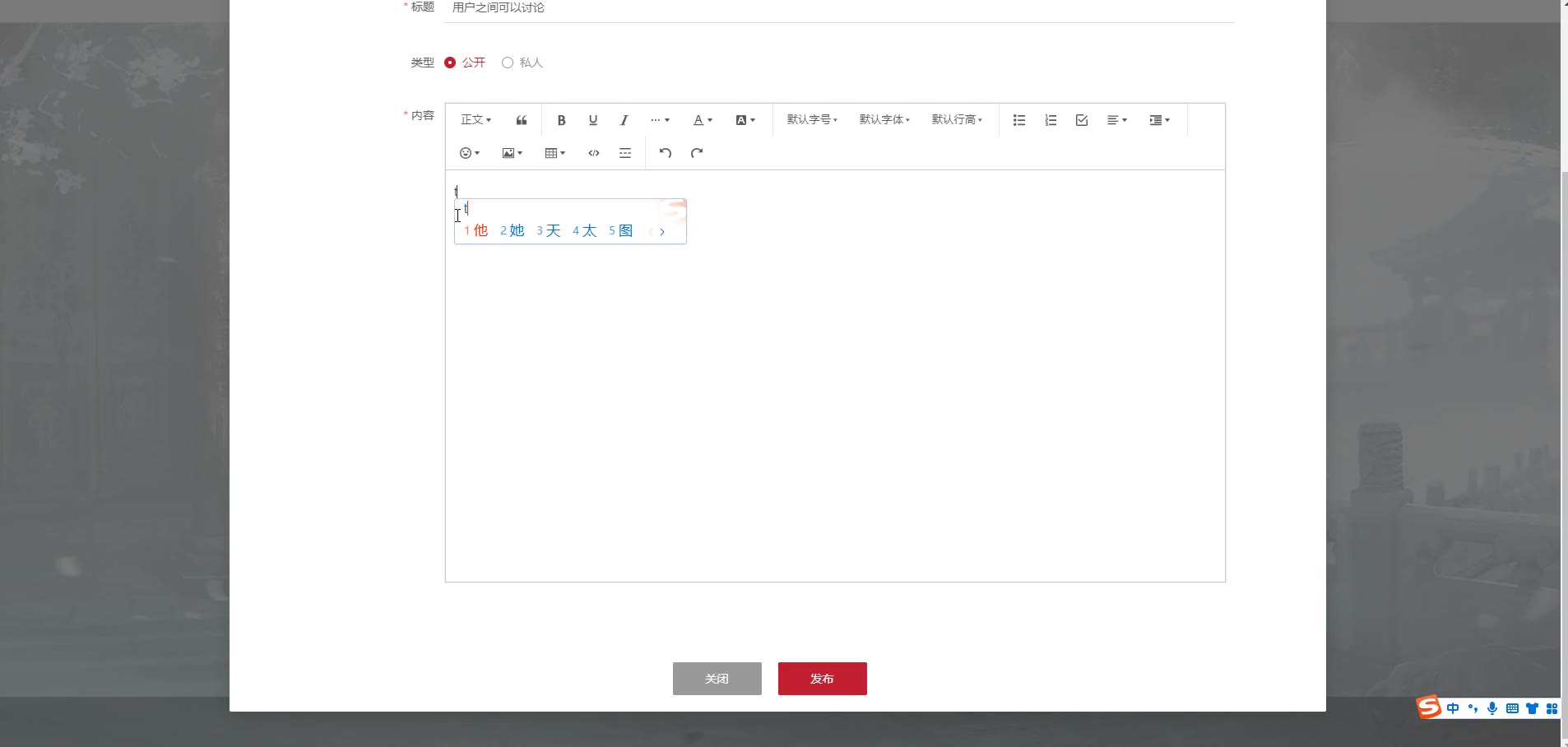Image resolution: width=1568 pixels, height=747 pixels.
Task: Redo the last edit
Action: tap(697, 153)
